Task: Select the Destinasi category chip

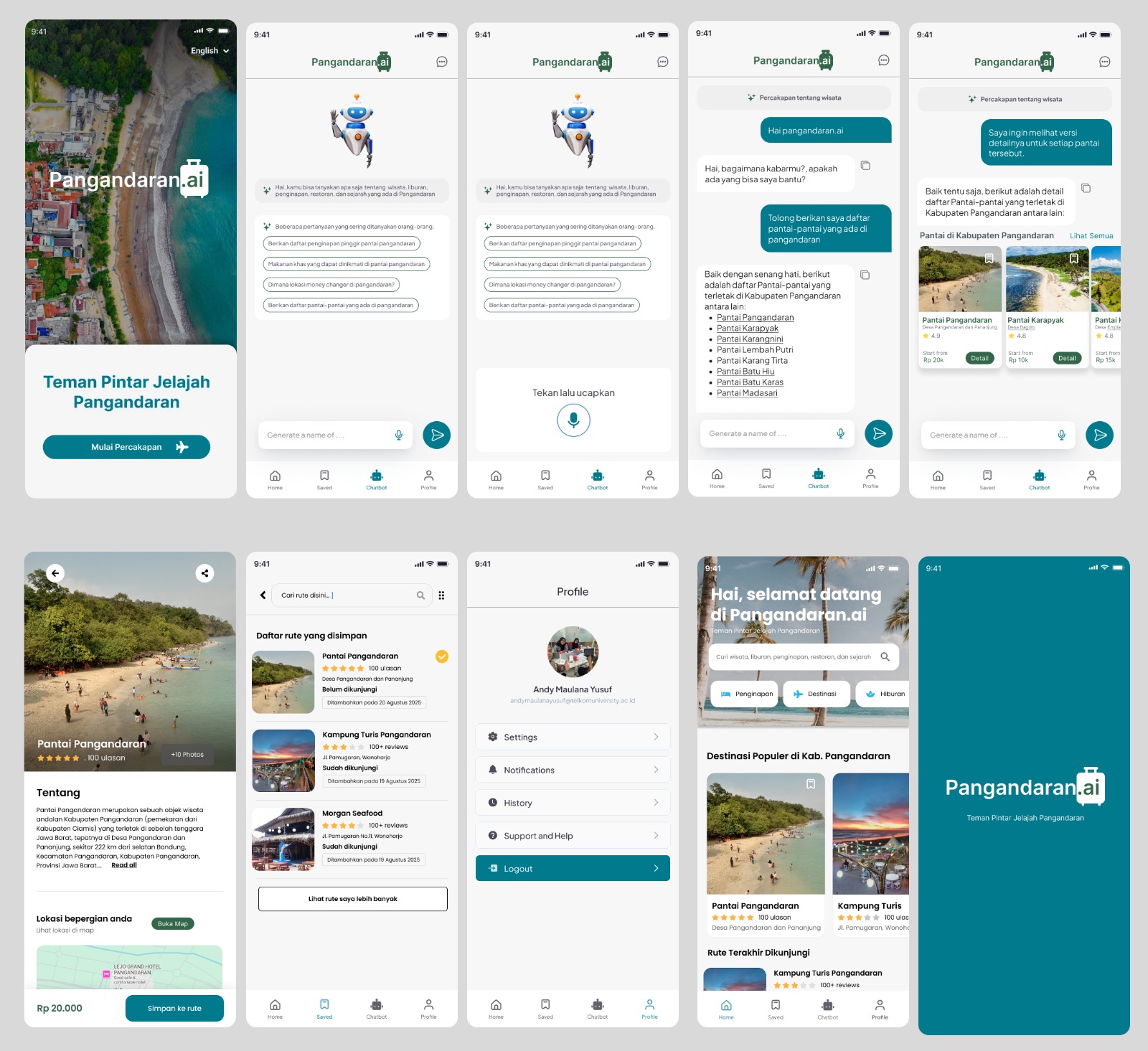Action: point(817,694)
